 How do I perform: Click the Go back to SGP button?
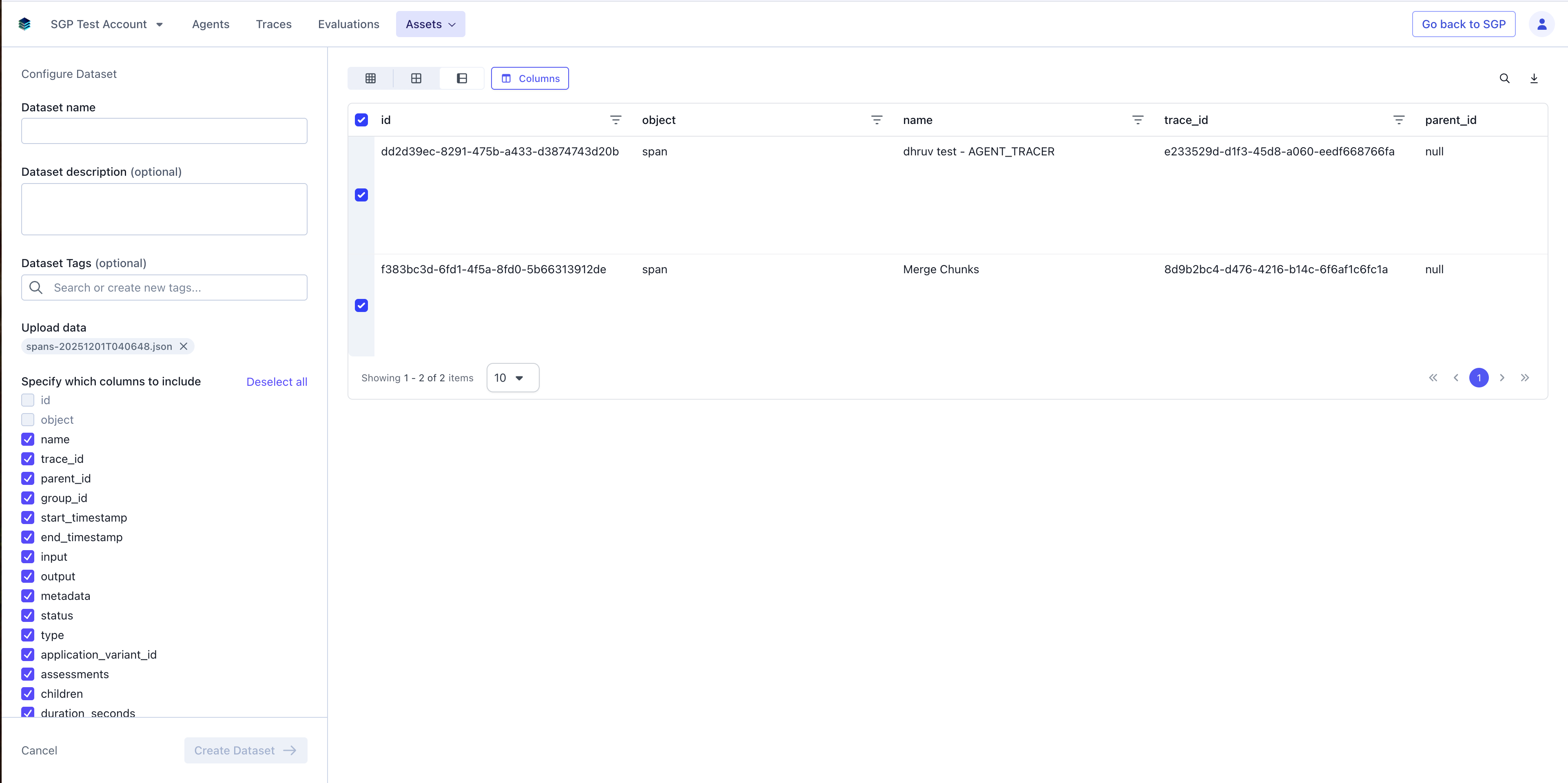1463,24
